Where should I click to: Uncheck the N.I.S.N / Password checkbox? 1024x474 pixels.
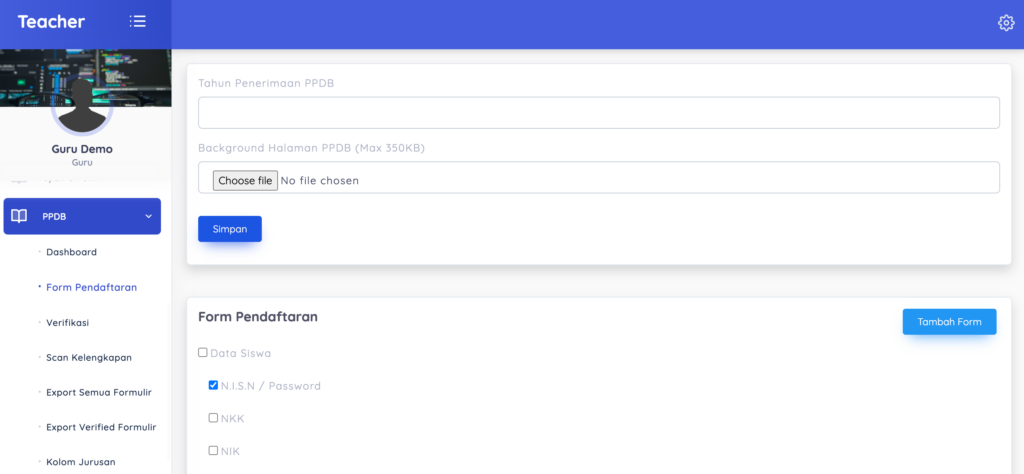pyautogui.click(x=213, y=385)
